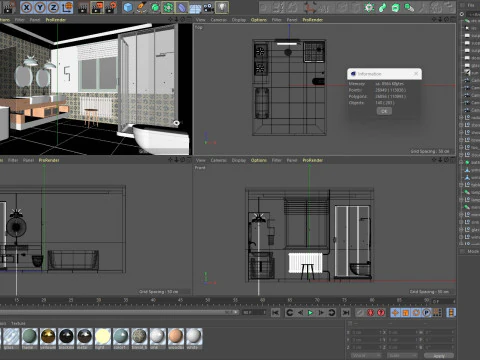Step forward one frame
The image size is (480, 360).
point(321,313)
